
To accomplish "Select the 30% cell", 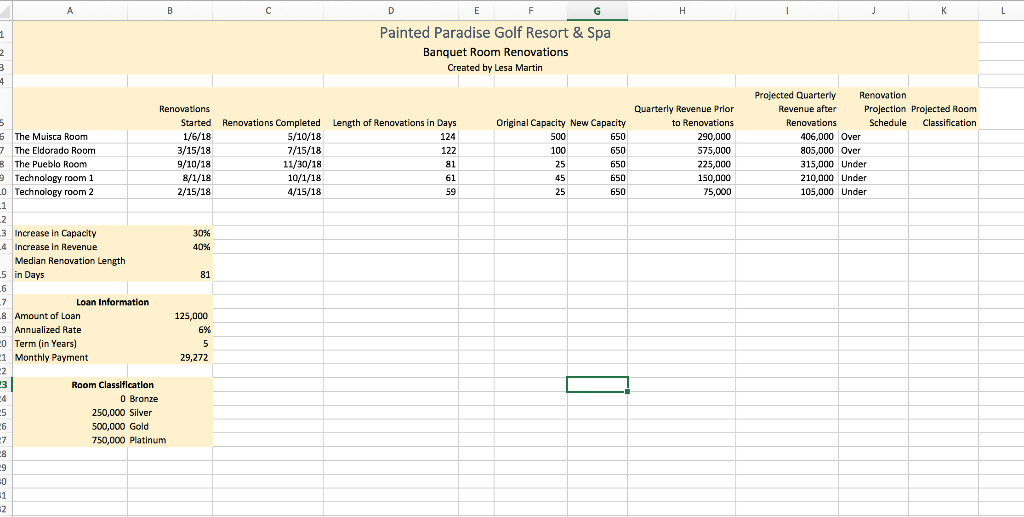I will pyautogui.click(x=170, y=233).
